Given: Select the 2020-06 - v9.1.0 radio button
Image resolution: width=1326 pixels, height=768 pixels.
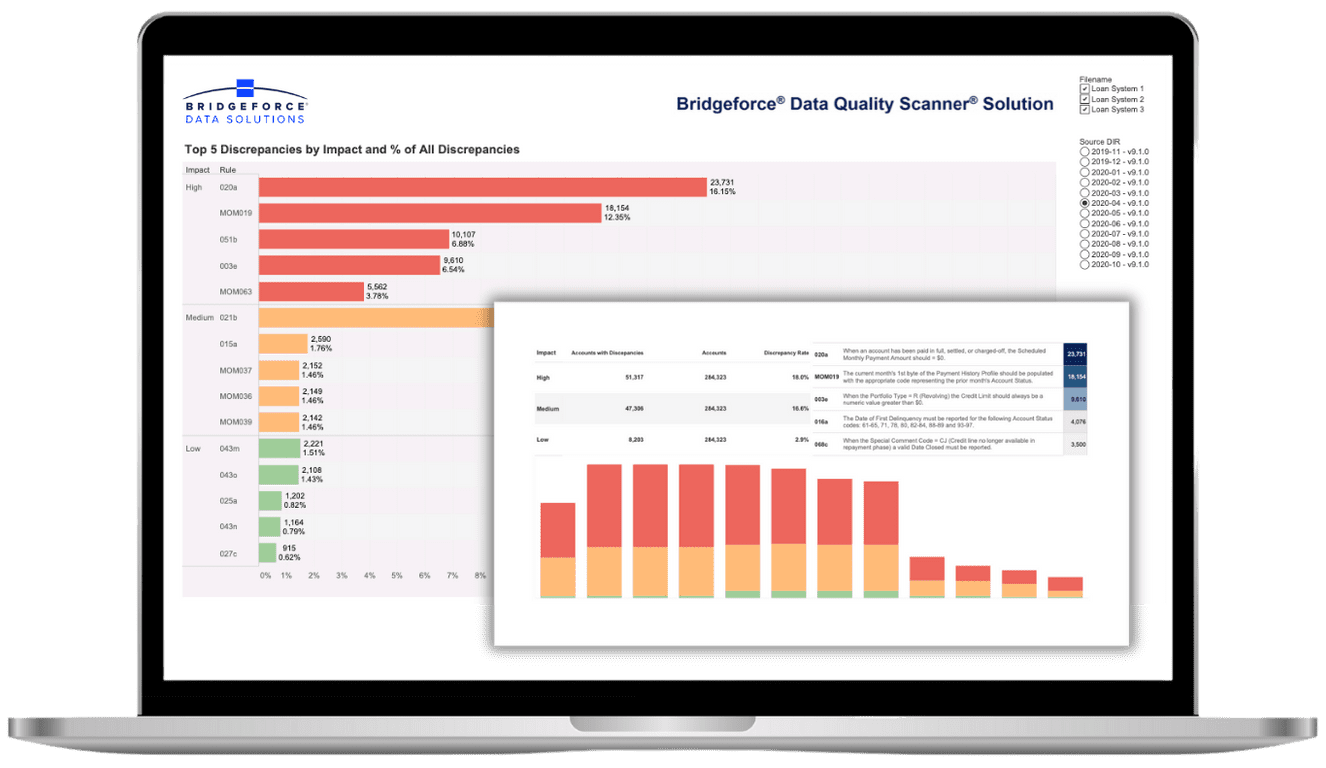Looking at the screenshot, I should tap(1085, 224).
